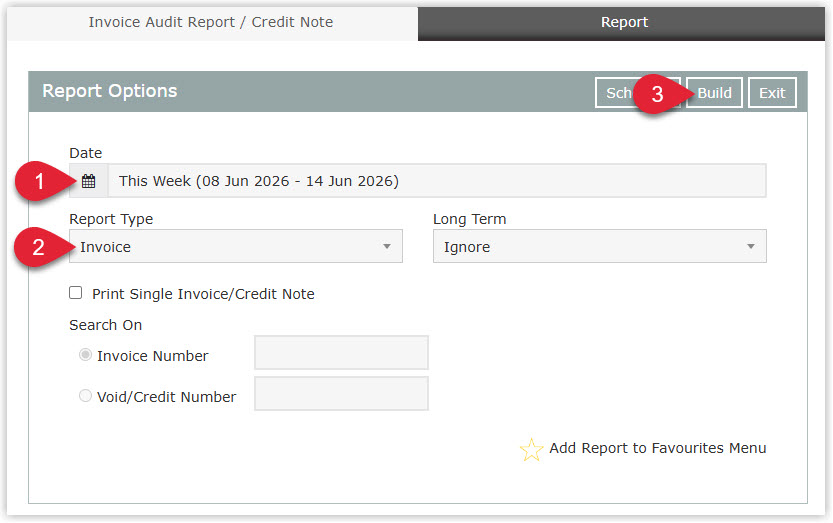Open the Long Term dropdown set to Ignore
The height and width of the screenshot is (523, 833).
coord(600,247)
